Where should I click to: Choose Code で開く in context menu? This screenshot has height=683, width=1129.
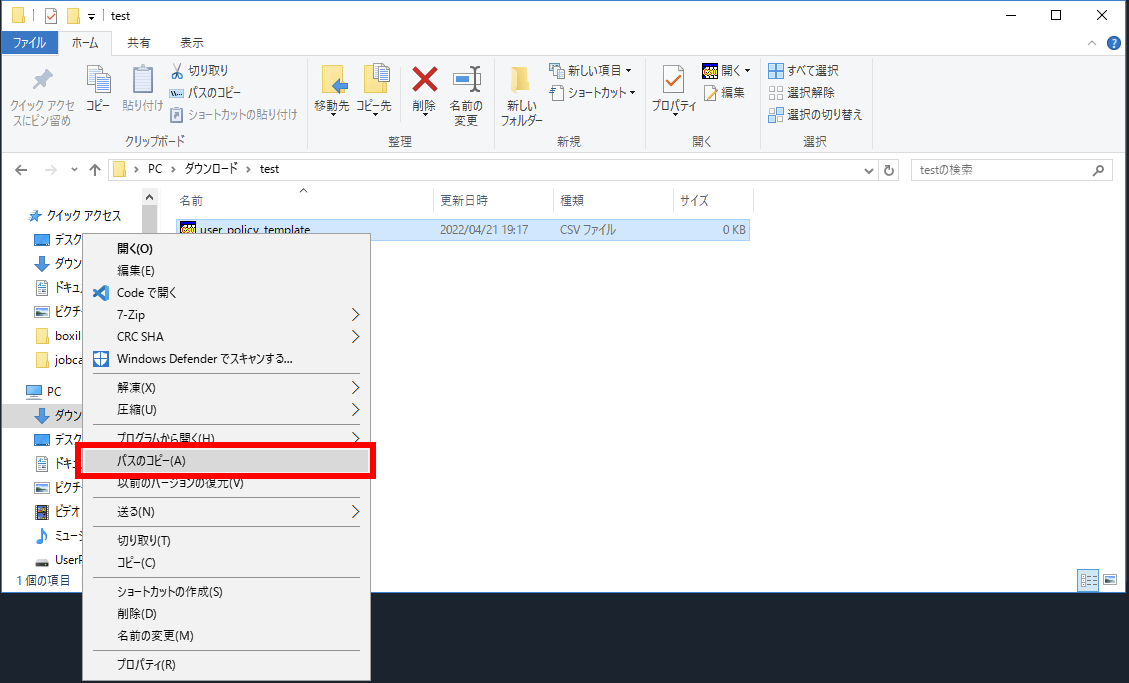pyautogui.click(x=227, y=293)
